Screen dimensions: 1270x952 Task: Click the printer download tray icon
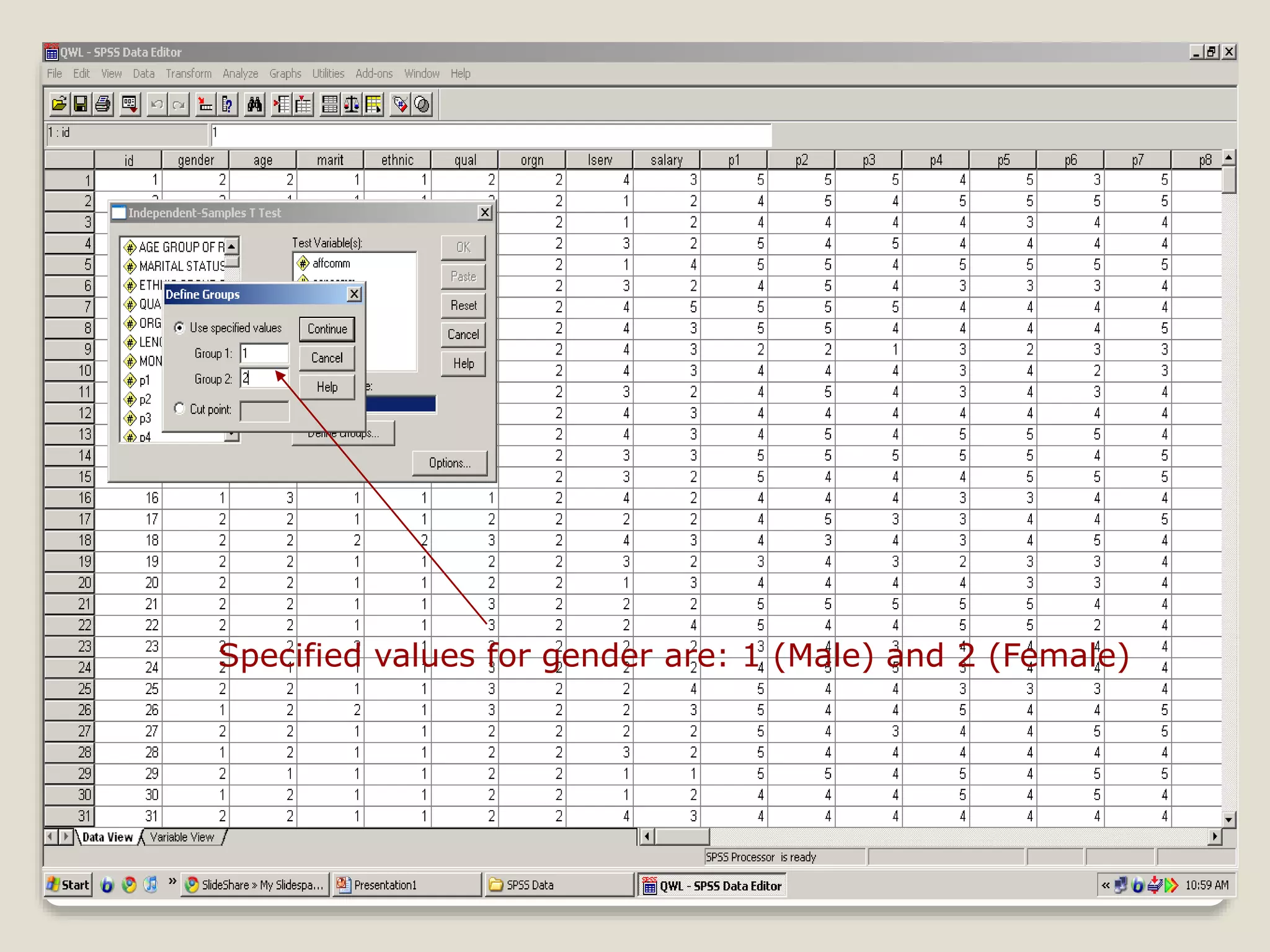pos(1155,885)
